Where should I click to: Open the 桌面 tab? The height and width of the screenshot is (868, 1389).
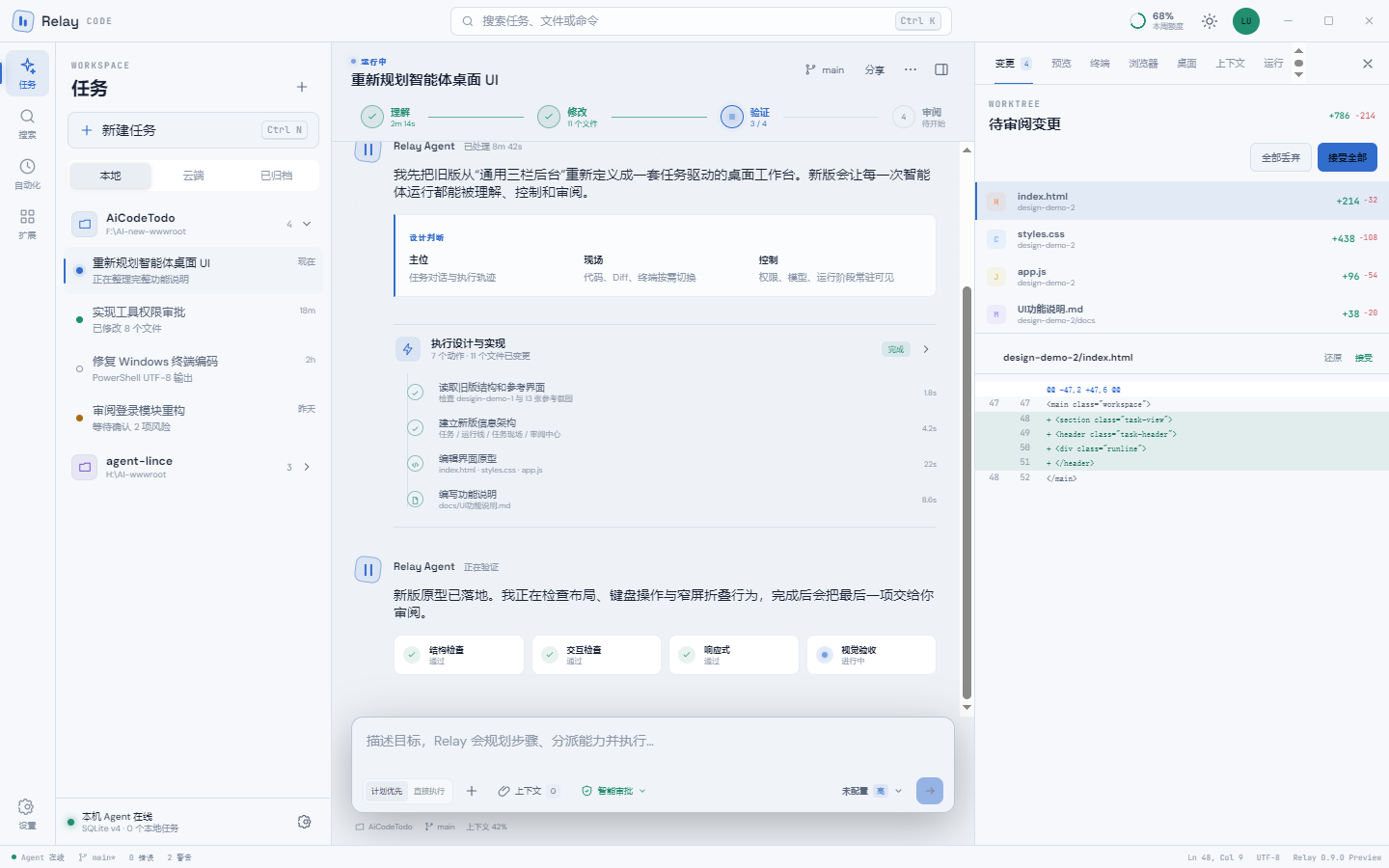1187,64
